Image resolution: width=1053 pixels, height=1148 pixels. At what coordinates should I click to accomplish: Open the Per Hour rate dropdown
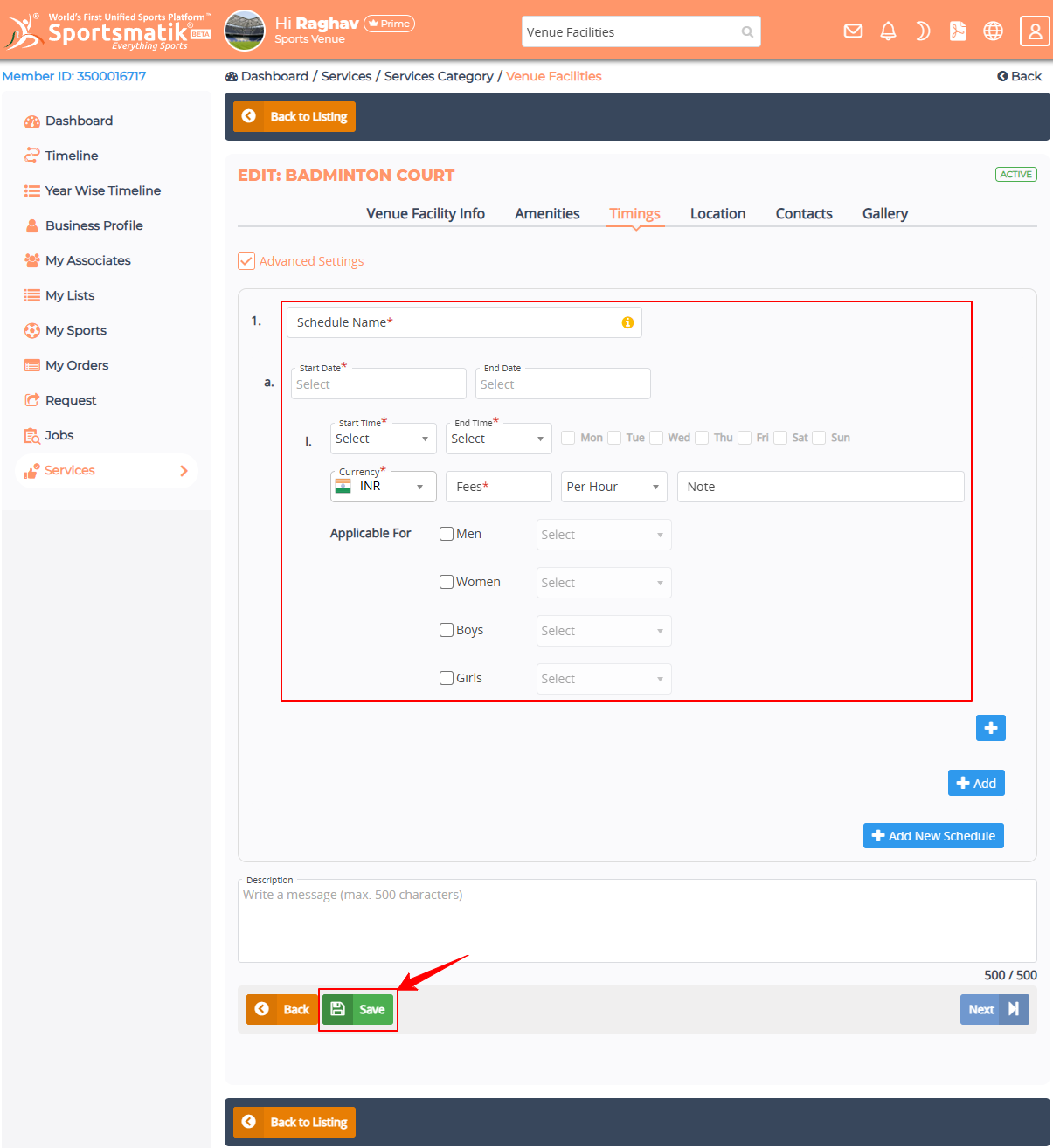(613, 487)
